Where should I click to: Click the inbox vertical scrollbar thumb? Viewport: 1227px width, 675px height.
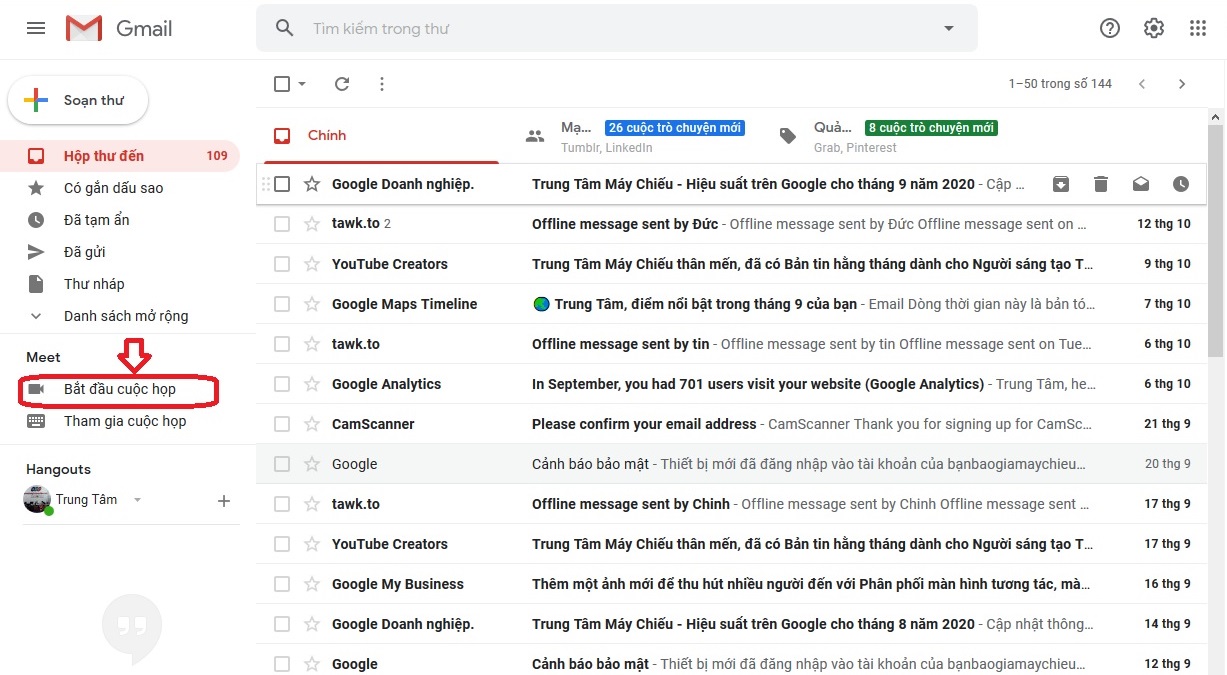(1216, 240)
